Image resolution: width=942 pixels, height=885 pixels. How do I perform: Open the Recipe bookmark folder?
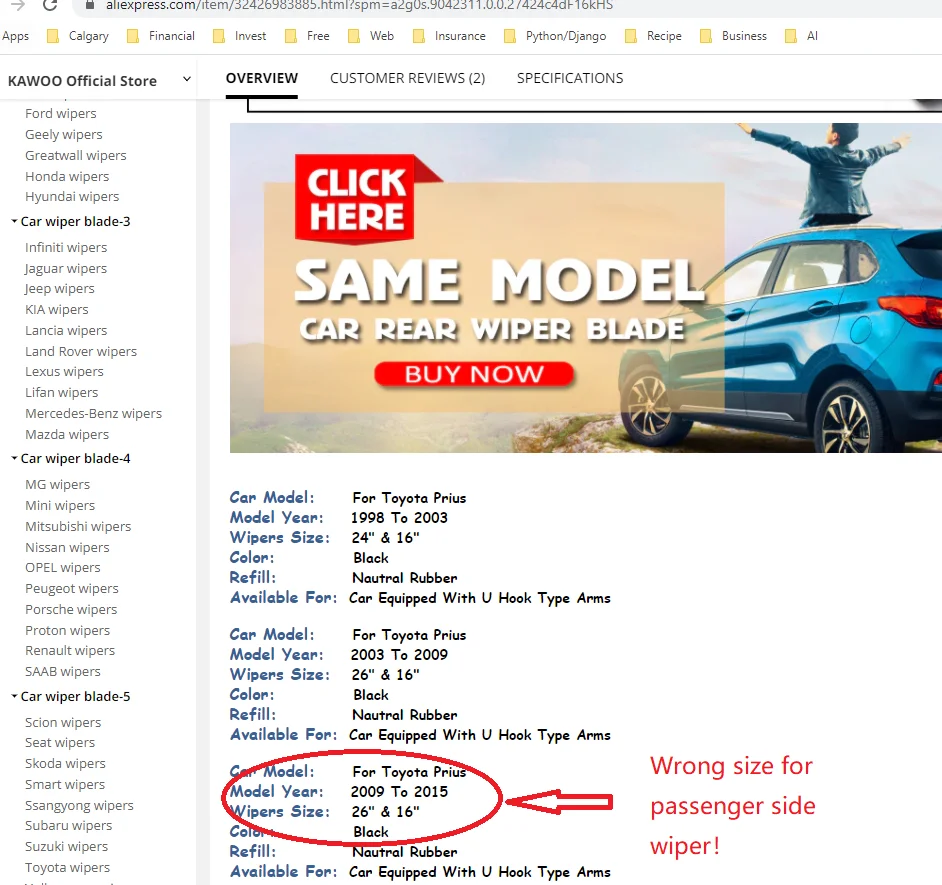tap(654, 36)
